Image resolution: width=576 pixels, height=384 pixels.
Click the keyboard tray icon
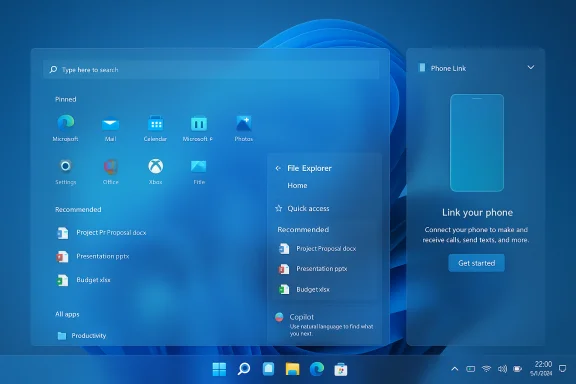[471, 369]
